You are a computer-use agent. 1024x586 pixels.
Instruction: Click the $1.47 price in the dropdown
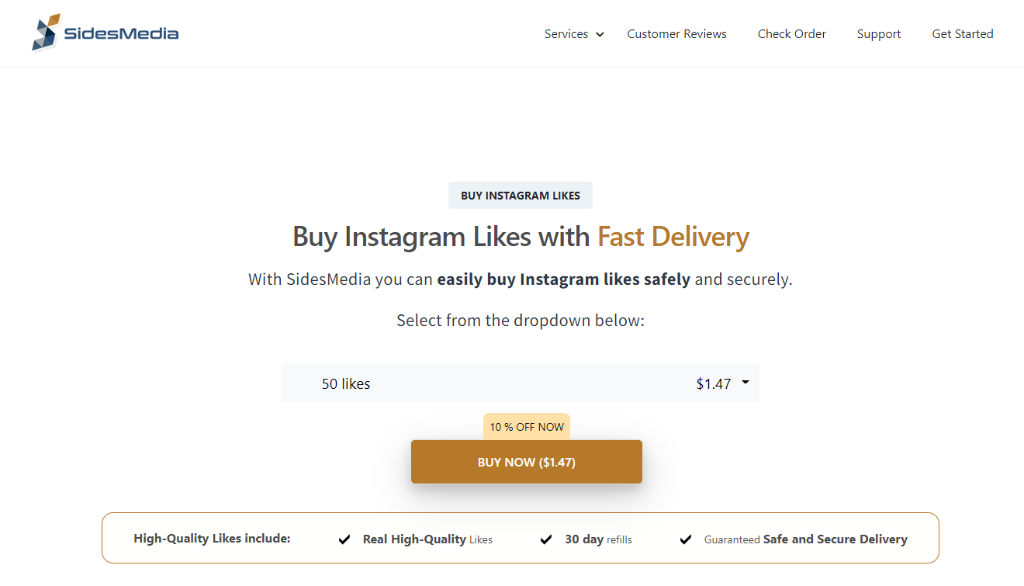[713, 384]
